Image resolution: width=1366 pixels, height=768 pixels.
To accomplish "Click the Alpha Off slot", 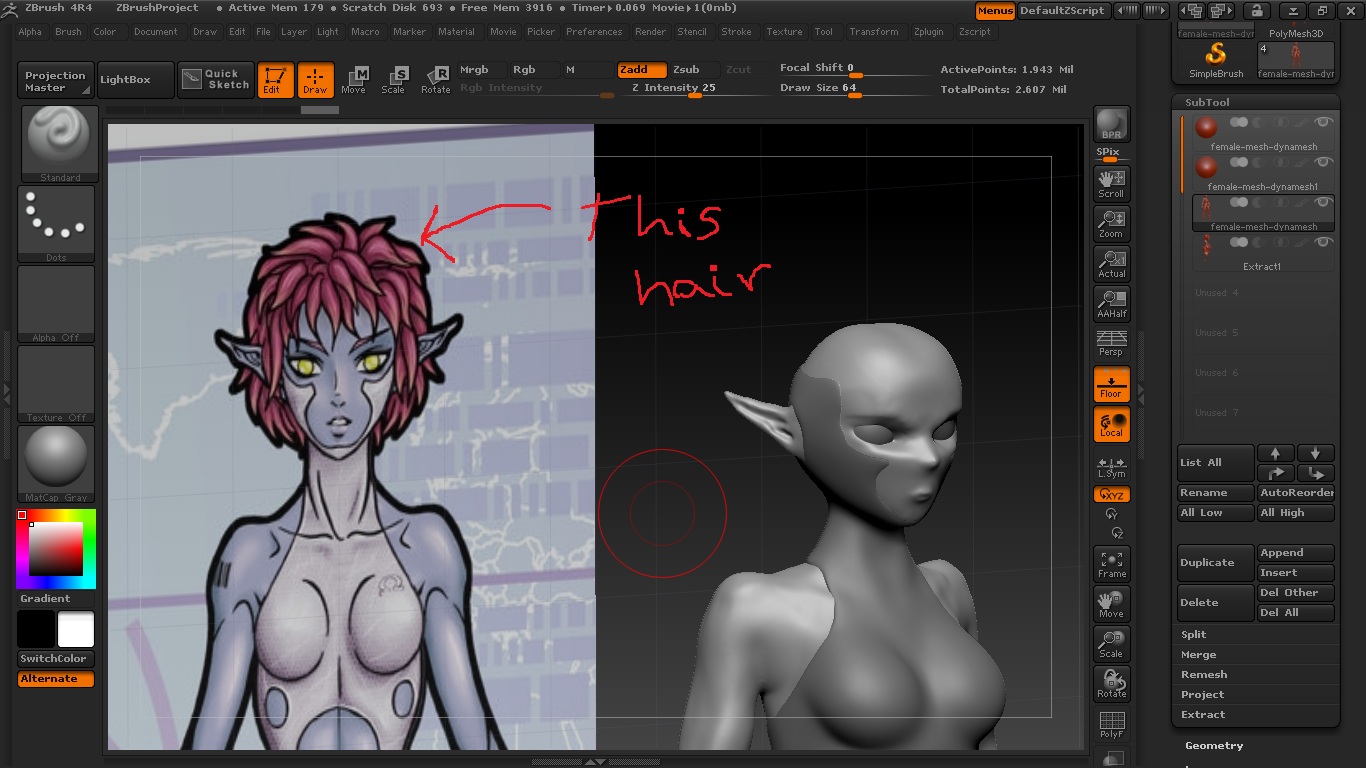I will [x=56, y=304].
